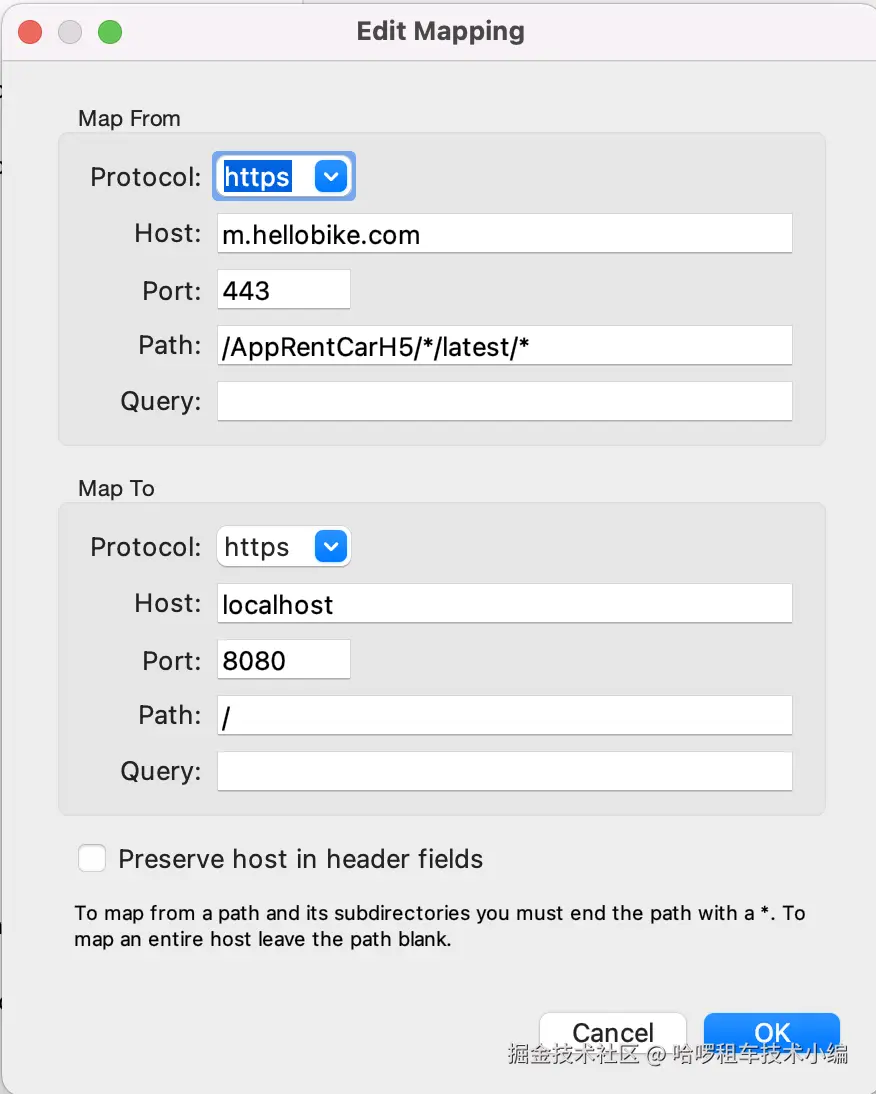The height and width of the screenshot is (1094, 876).
Task: Expand the Map To protocol dropdown arrow
Action: [x=330, y=547]
